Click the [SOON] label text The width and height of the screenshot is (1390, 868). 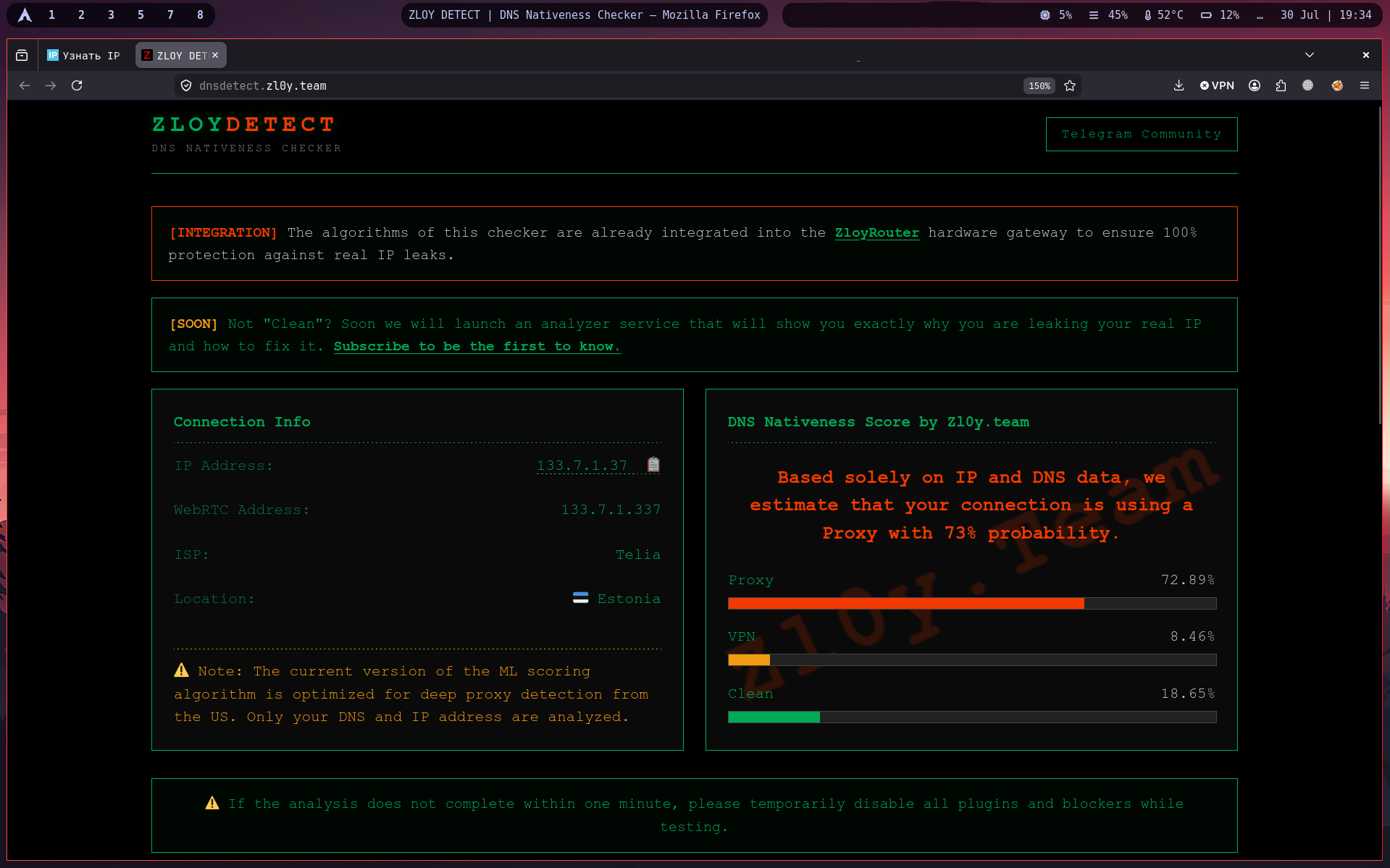pyautogui.click(x=193, y=324)
